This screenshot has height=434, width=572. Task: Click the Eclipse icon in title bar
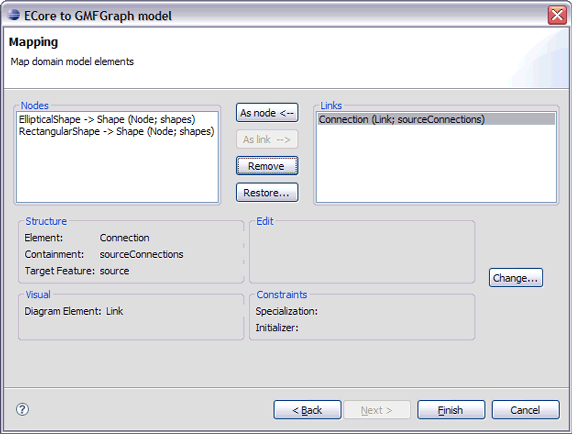coord(13,15)
